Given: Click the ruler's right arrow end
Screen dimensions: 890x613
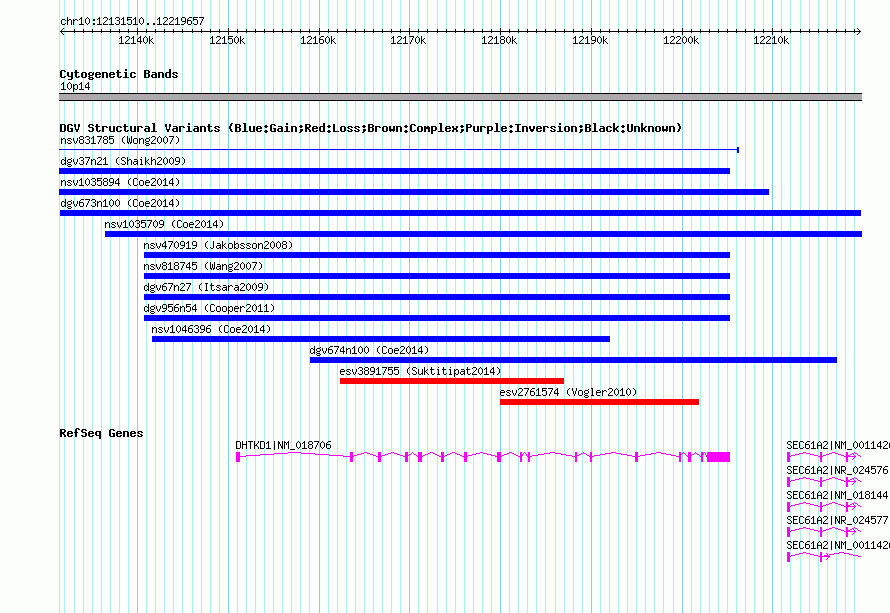Looking at the screenshot, I should [859, 31].
